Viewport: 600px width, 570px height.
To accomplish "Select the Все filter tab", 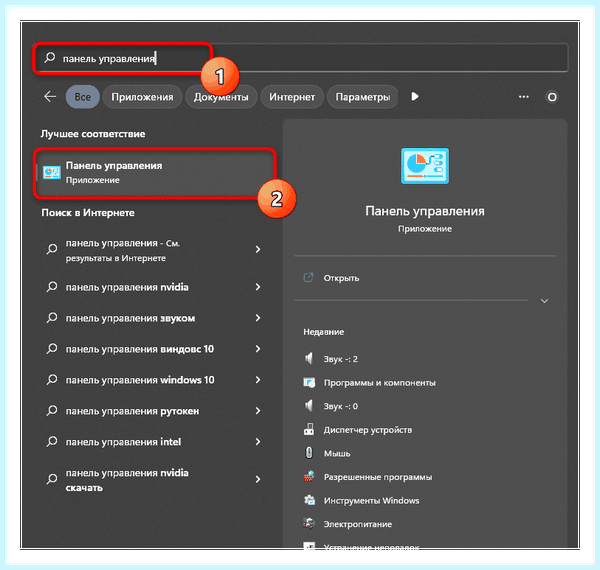I will pyautogui.click(x=83, y=97).
